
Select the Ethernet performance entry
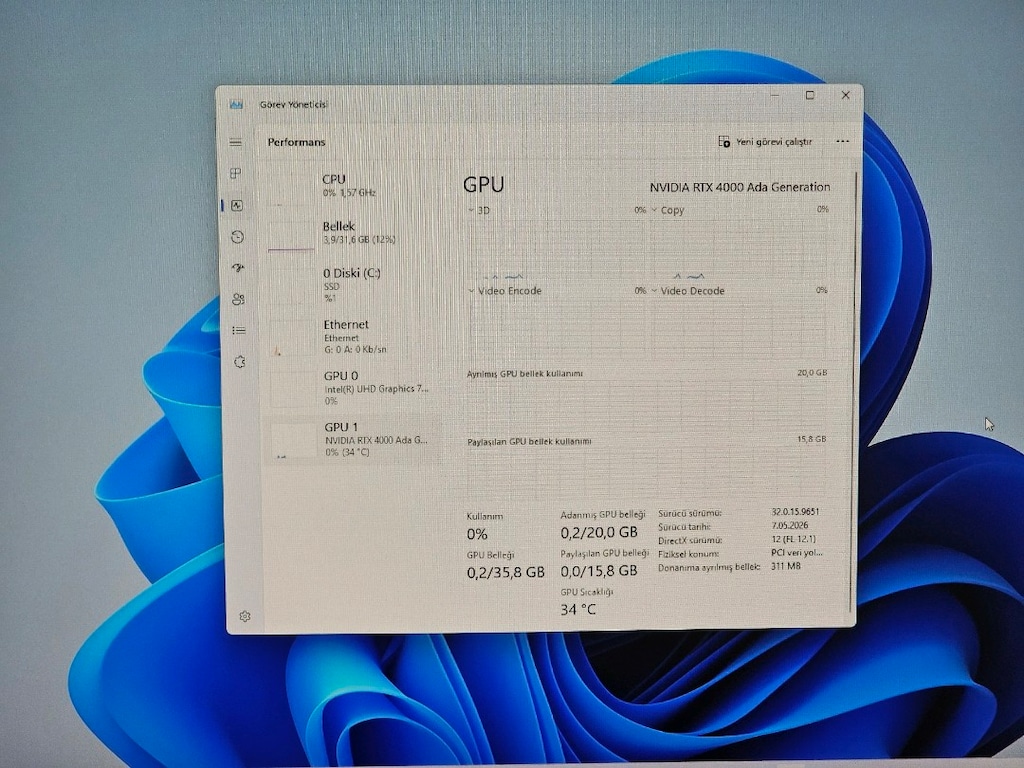click(353, 336)
